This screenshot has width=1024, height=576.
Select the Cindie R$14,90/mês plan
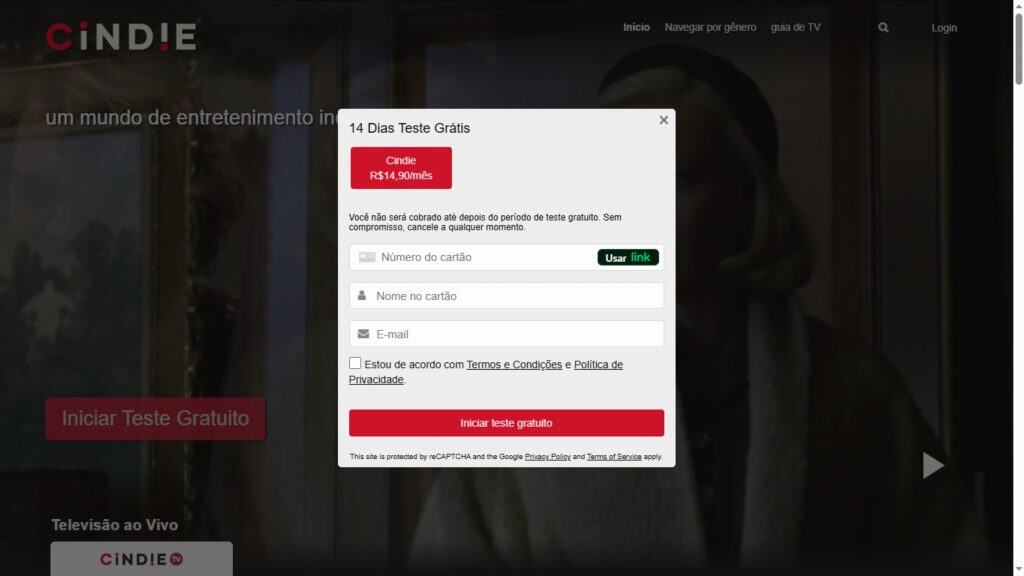tap(401, 168)
